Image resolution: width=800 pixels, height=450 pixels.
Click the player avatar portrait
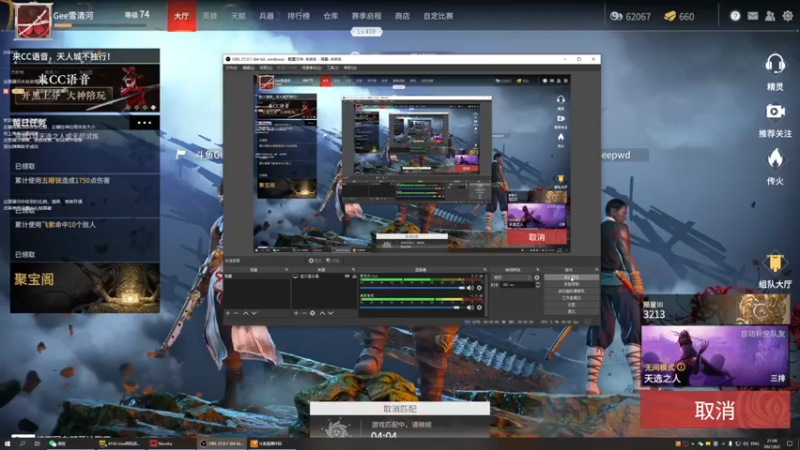(34, 20)
